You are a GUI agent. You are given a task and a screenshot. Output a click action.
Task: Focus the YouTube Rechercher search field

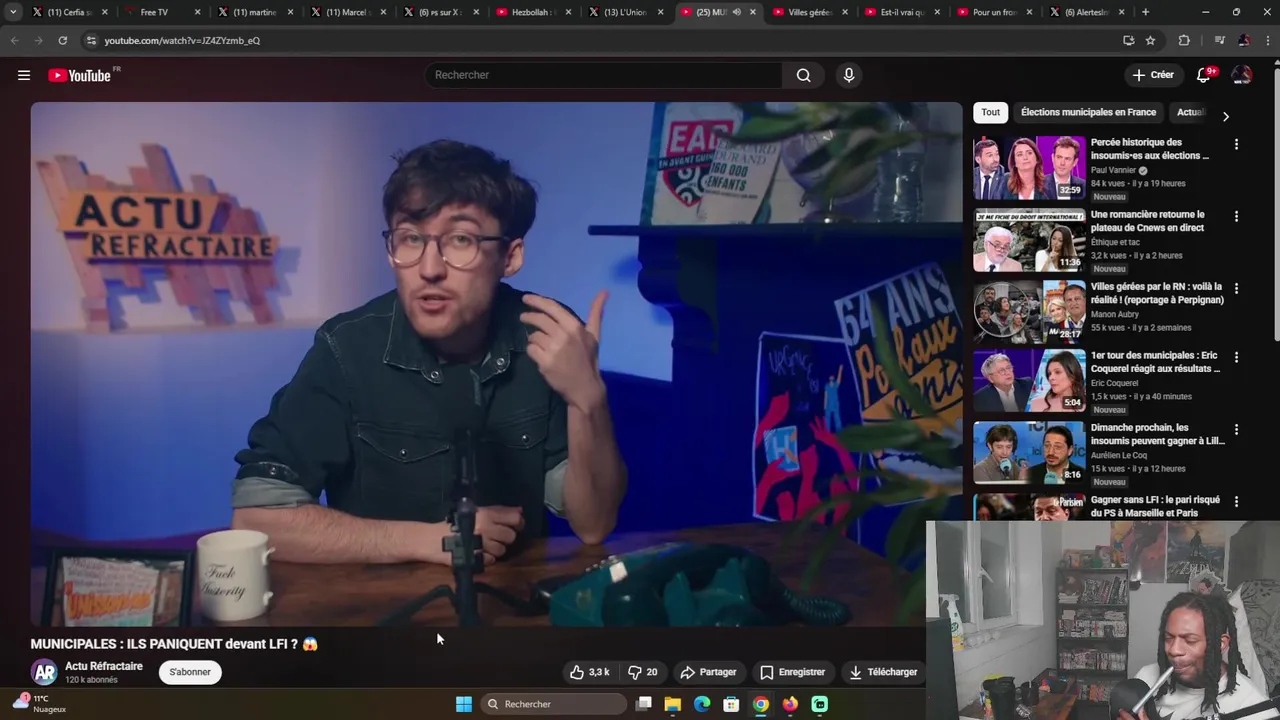(x=603, y=75)
